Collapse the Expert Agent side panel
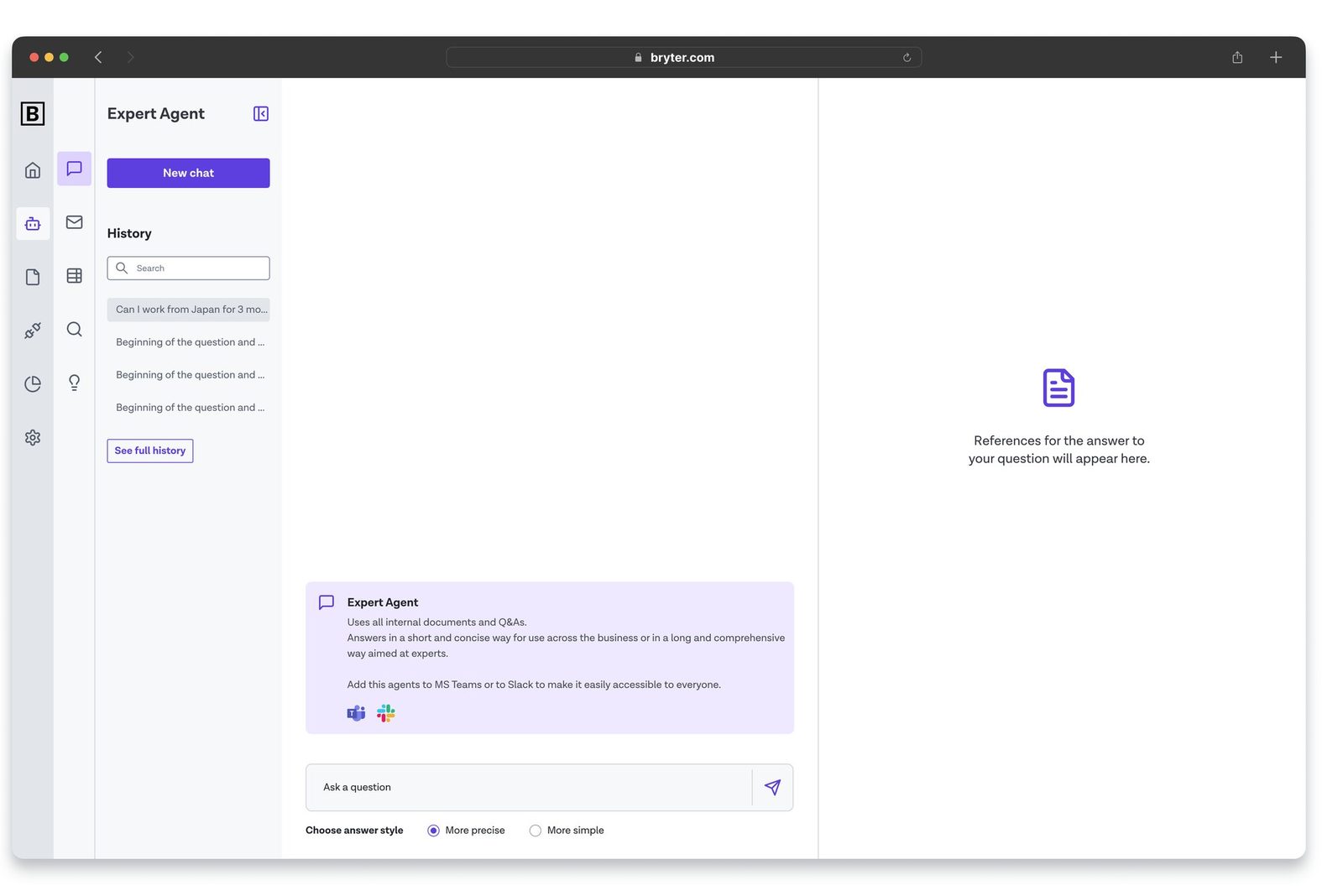The image size is (1343, 896). pyautogui.click(x=261, y=113)
